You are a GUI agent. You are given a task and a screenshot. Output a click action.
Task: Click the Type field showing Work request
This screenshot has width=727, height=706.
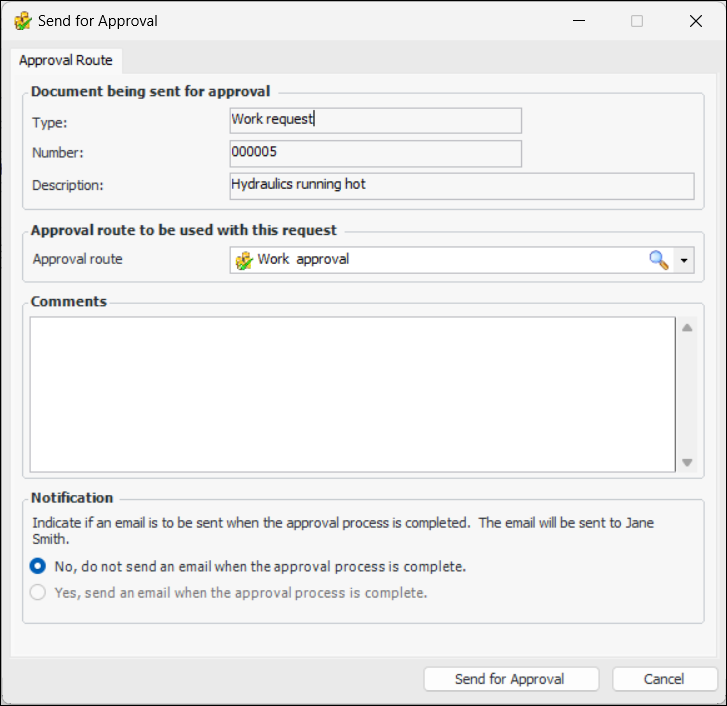coord(375,120)
